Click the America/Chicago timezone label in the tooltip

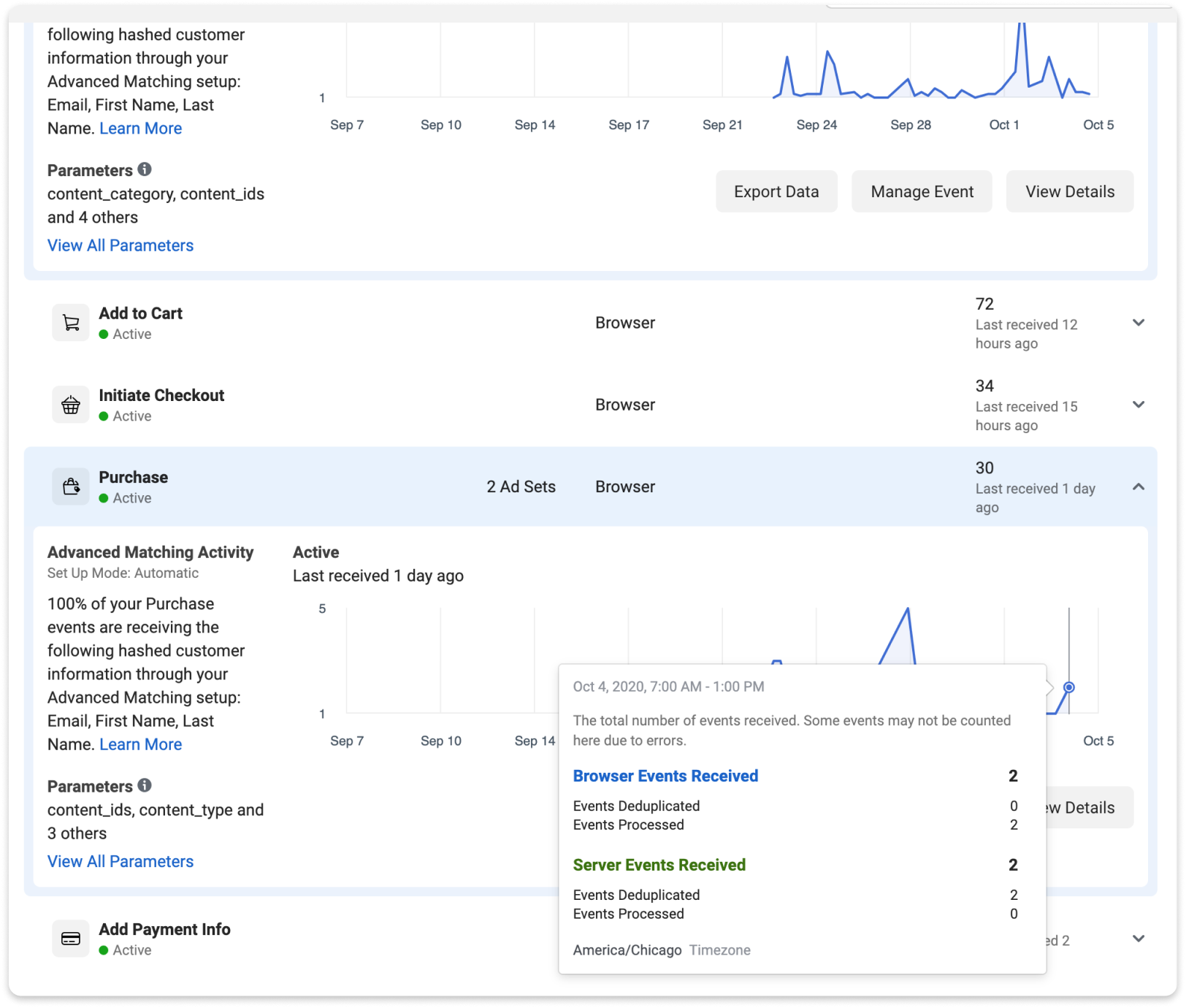click(x=625, y=950)
